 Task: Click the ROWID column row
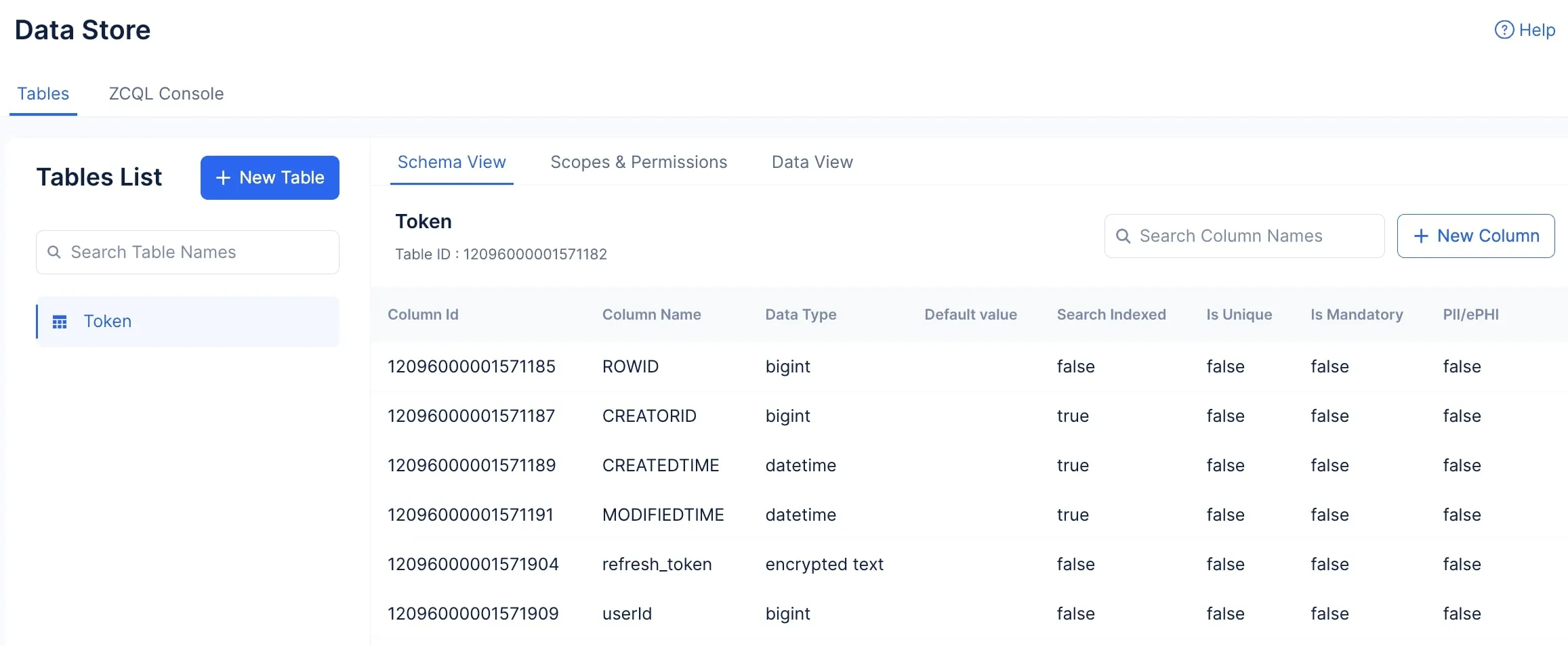(630, 366)
